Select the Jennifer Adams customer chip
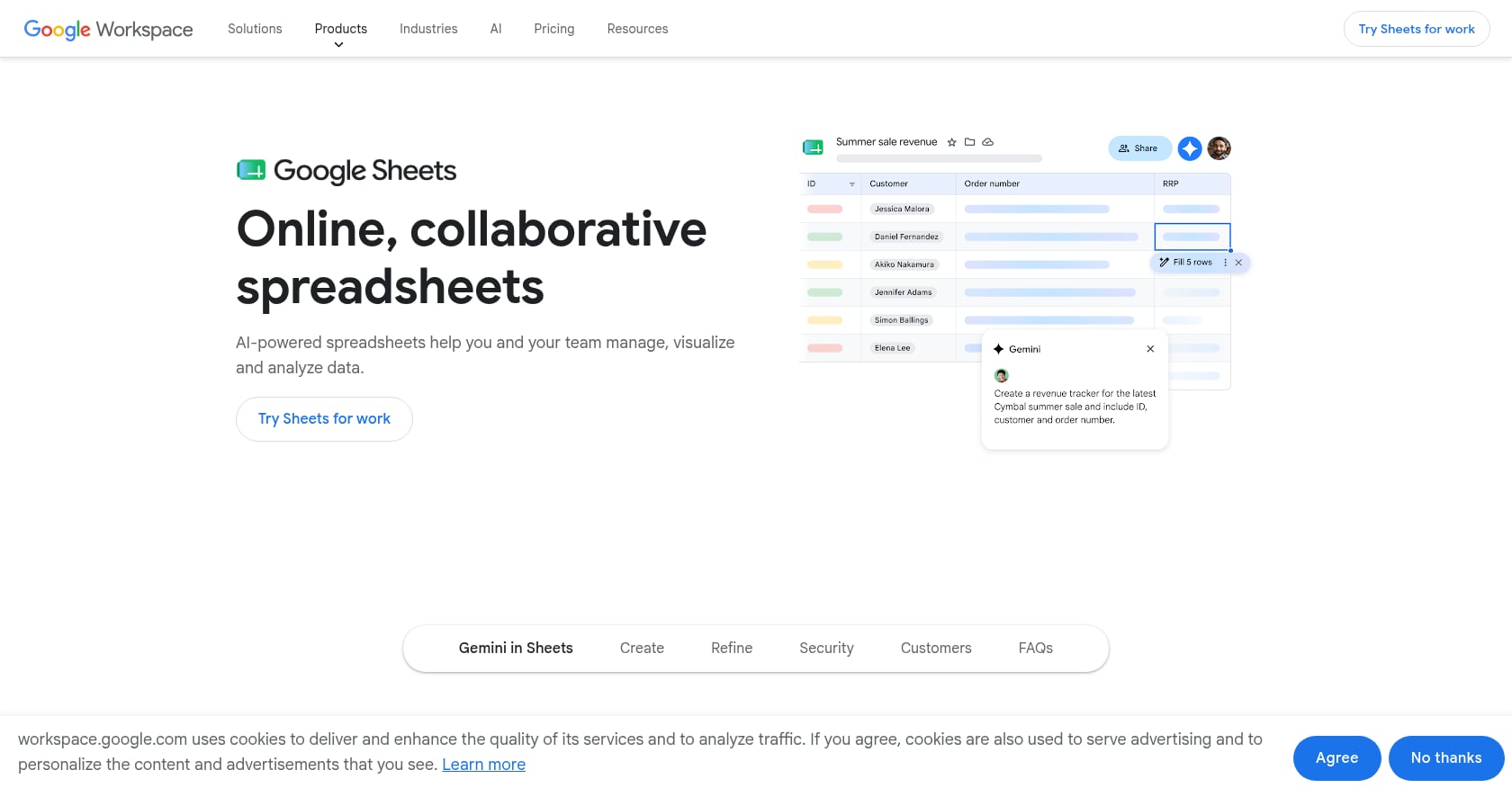 tap(903, 292)
